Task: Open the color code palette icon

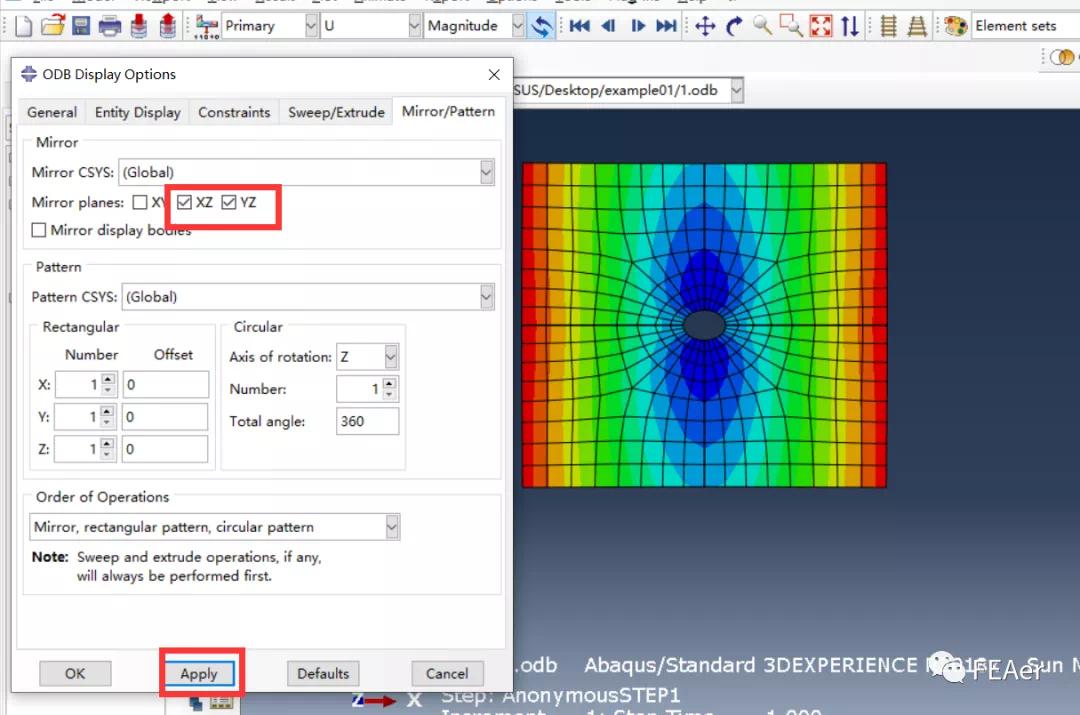Action: click(x=955, y=26)
